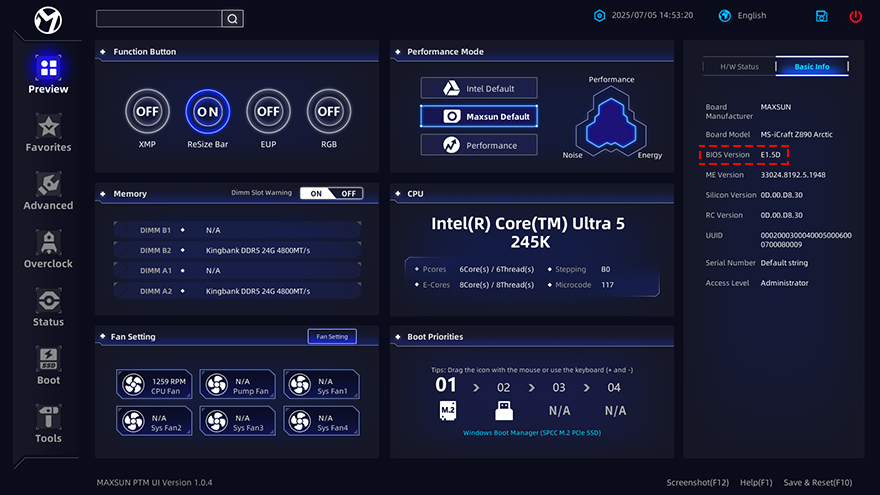The height and width of the screenshot is (495, 880).
Task: Toggle the XMP function button
Action: pyautogui.click(x=147, y=112)
